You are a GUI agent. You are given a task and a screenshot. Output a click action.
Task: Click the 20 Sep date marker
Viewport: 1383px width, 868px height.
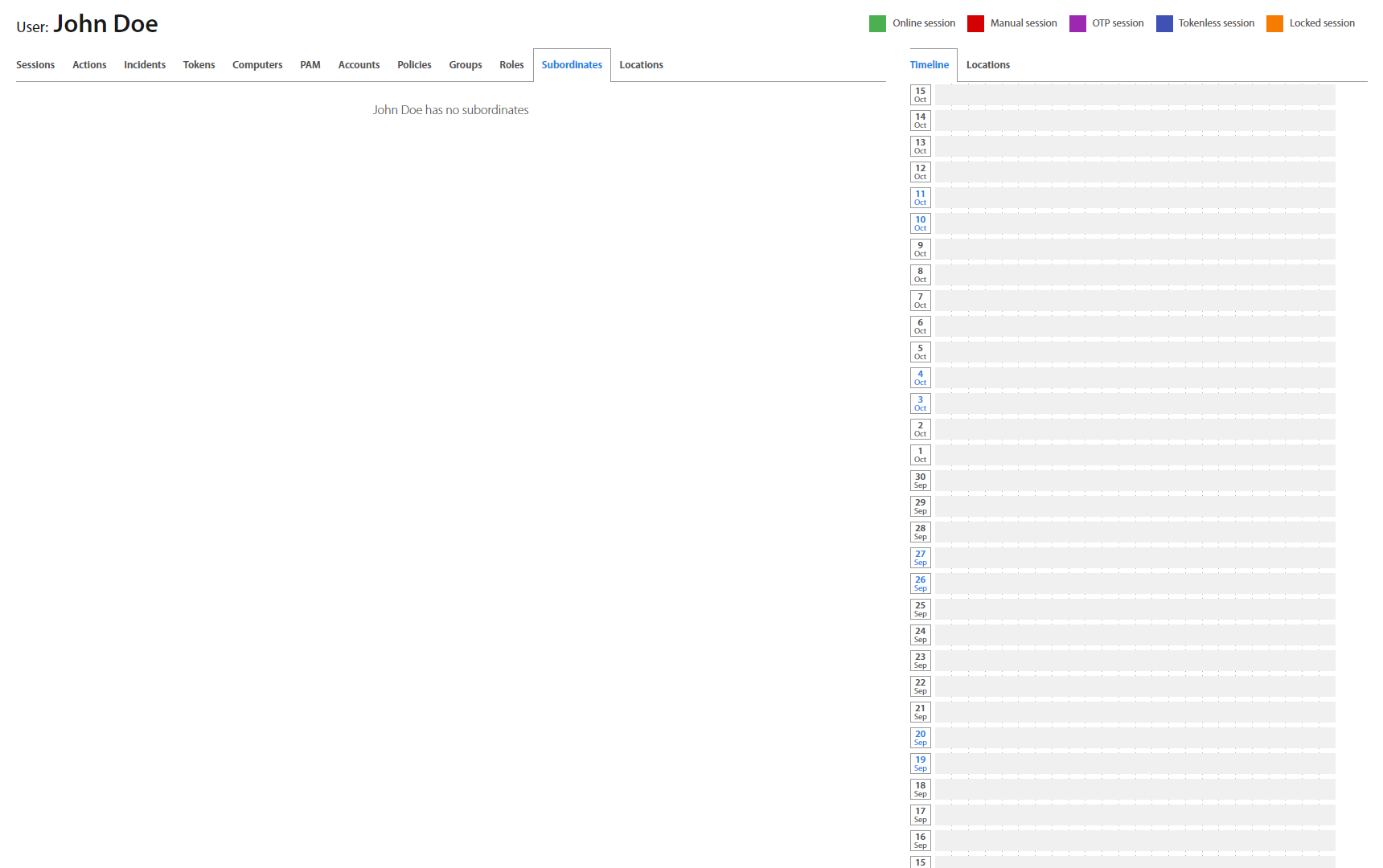pyautogui.click(x=921, y=738)
